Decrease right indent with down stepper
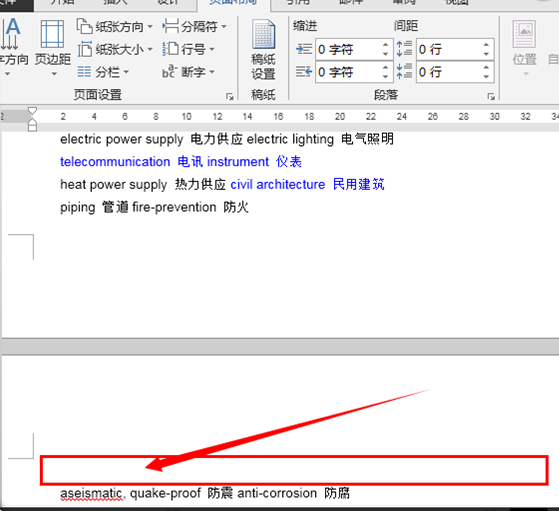The image size is (559, 511). pyautogui.click(x=385, y=76)
